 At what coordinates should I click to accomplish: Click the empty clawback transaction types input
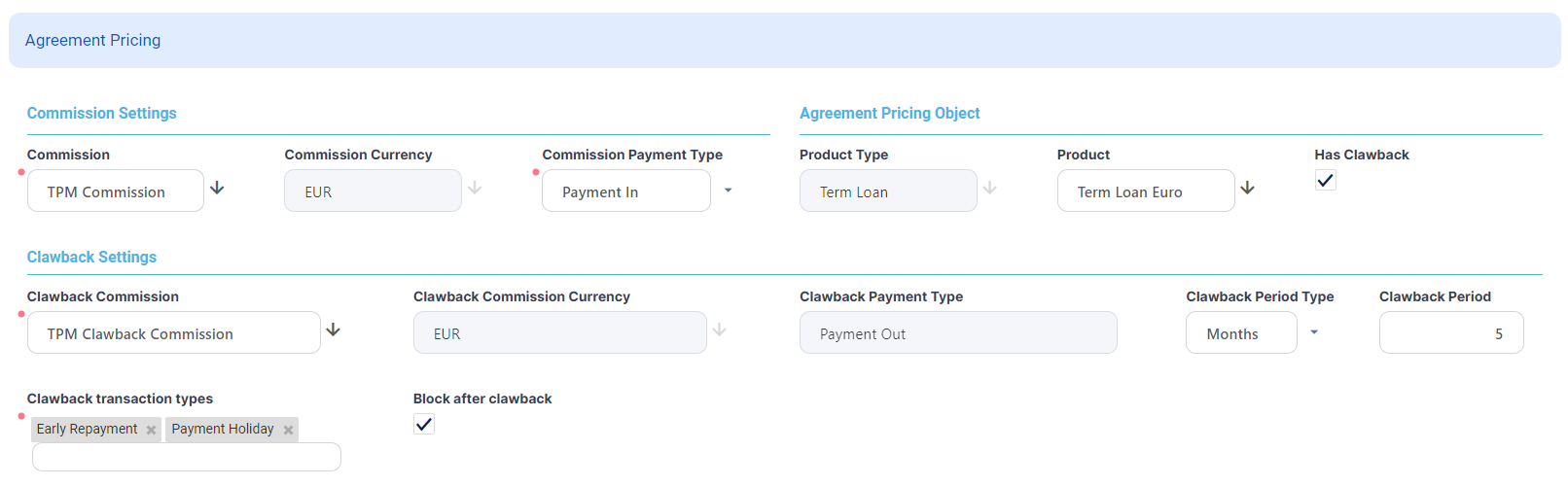pyautogui.click(x=186, y=457)
